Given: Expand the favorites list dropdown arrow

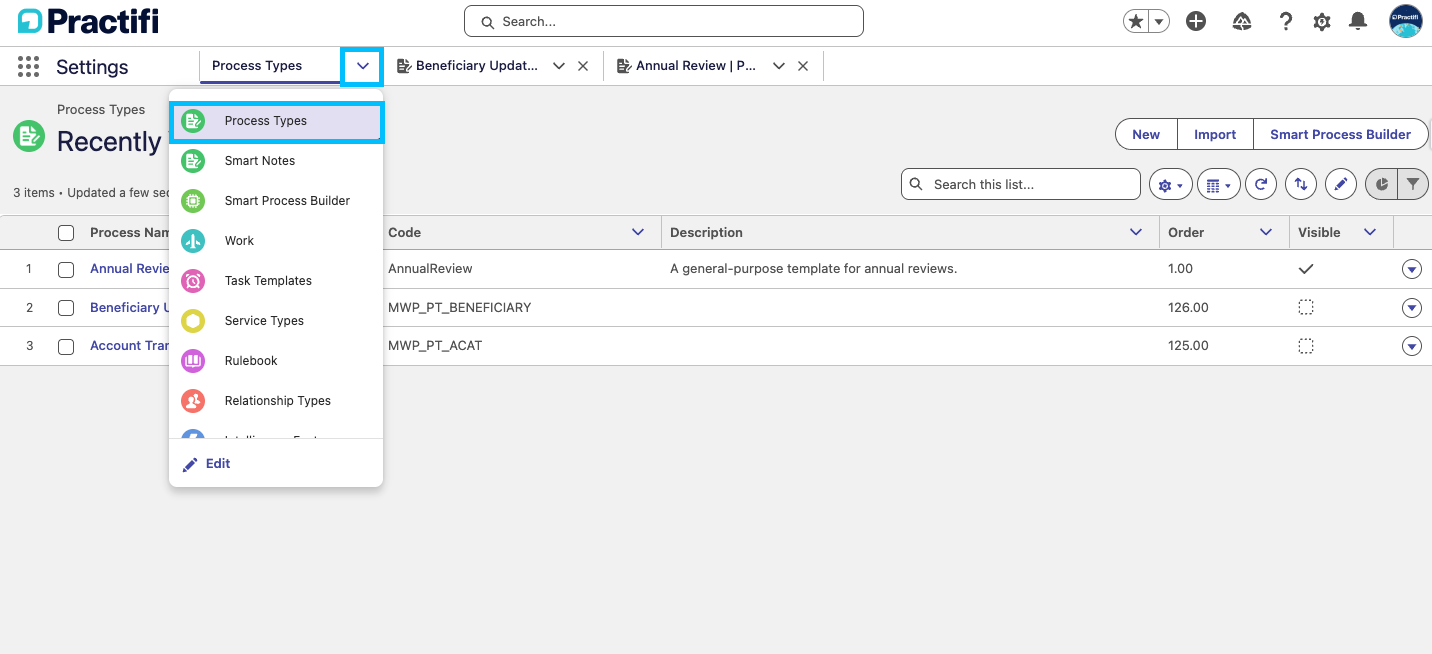Looking at the screenshot, I should (1159, 21).
